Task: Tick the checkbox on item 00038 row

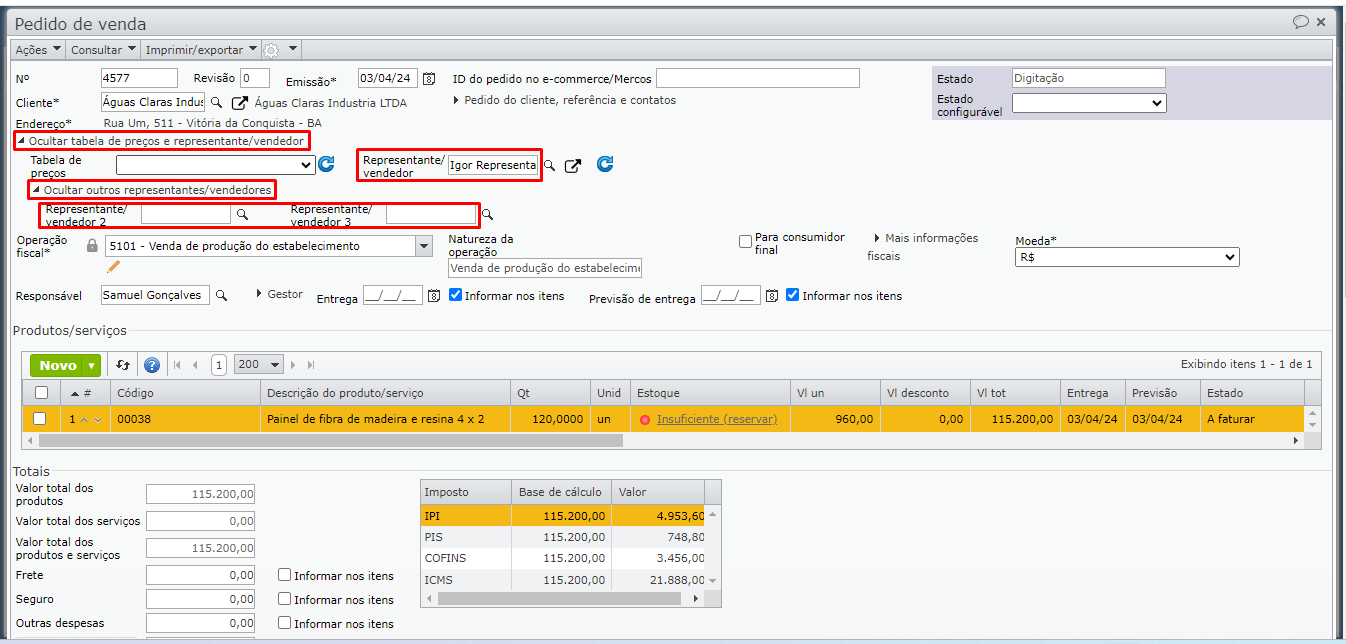Action: (x=41, y=419)
